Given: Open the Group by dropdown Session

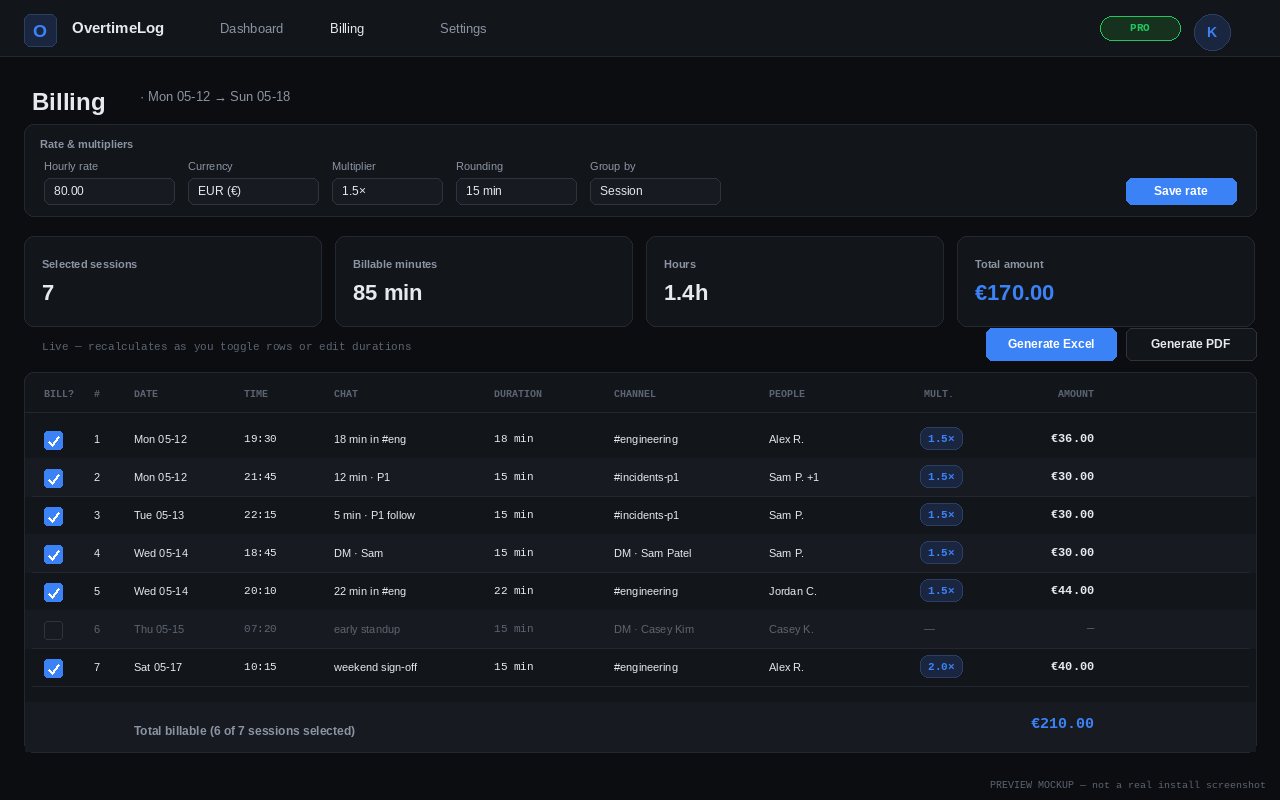Looking at the screenshot, I should (655, 191).
